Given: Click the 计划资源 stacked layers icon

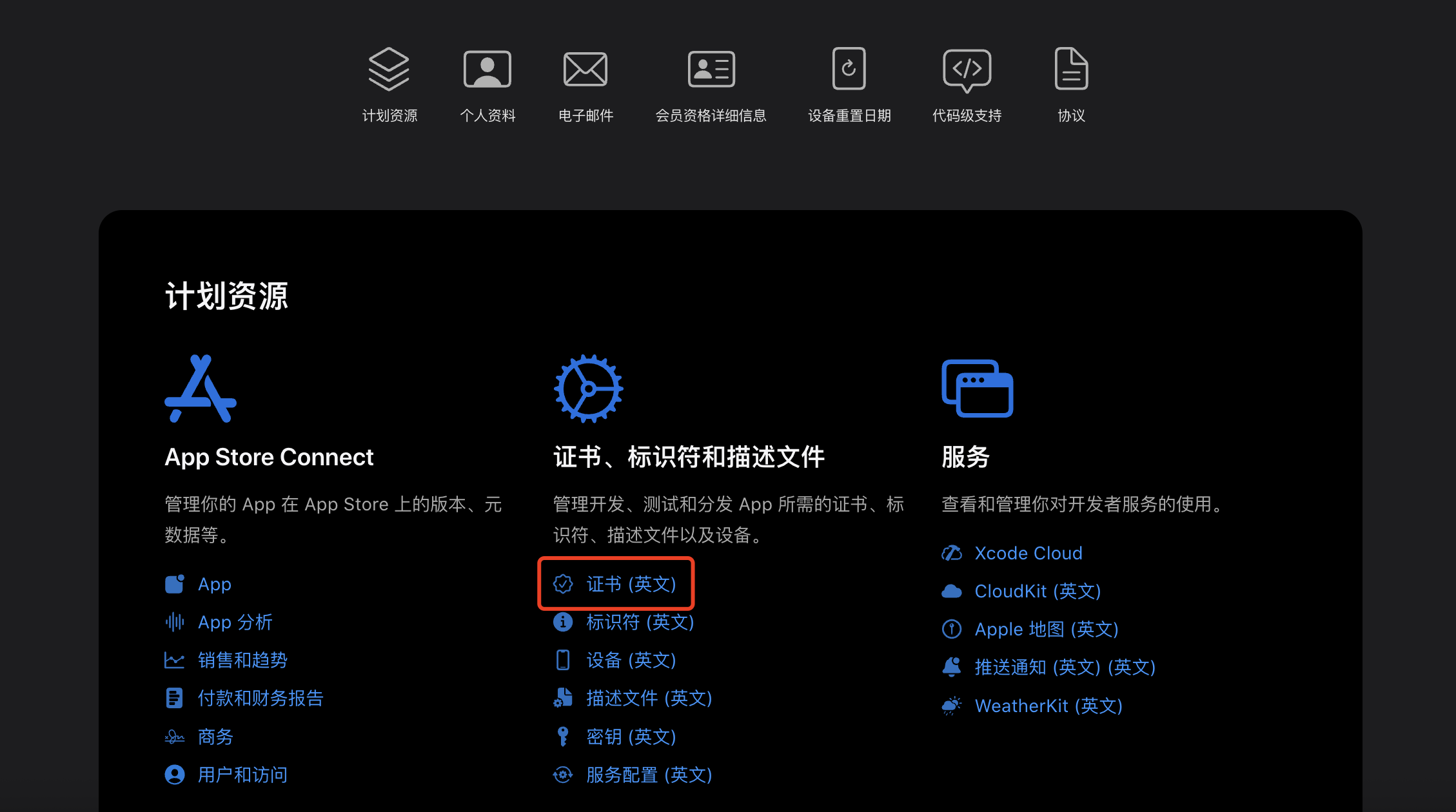Looking at the screenshot, I should (389, 69).
